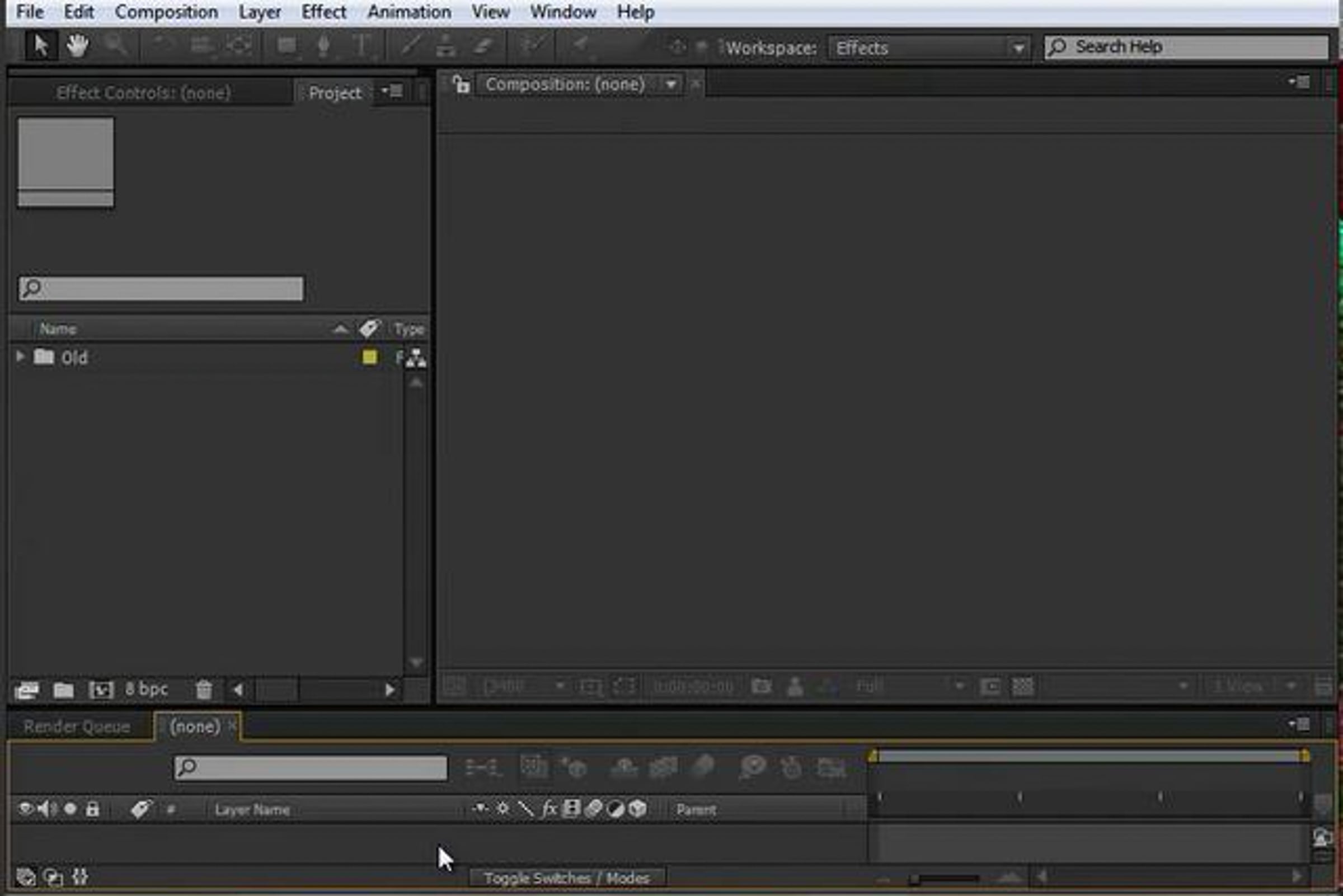
Task: Select the Eraser tool
Action: [x=483, y=46]
